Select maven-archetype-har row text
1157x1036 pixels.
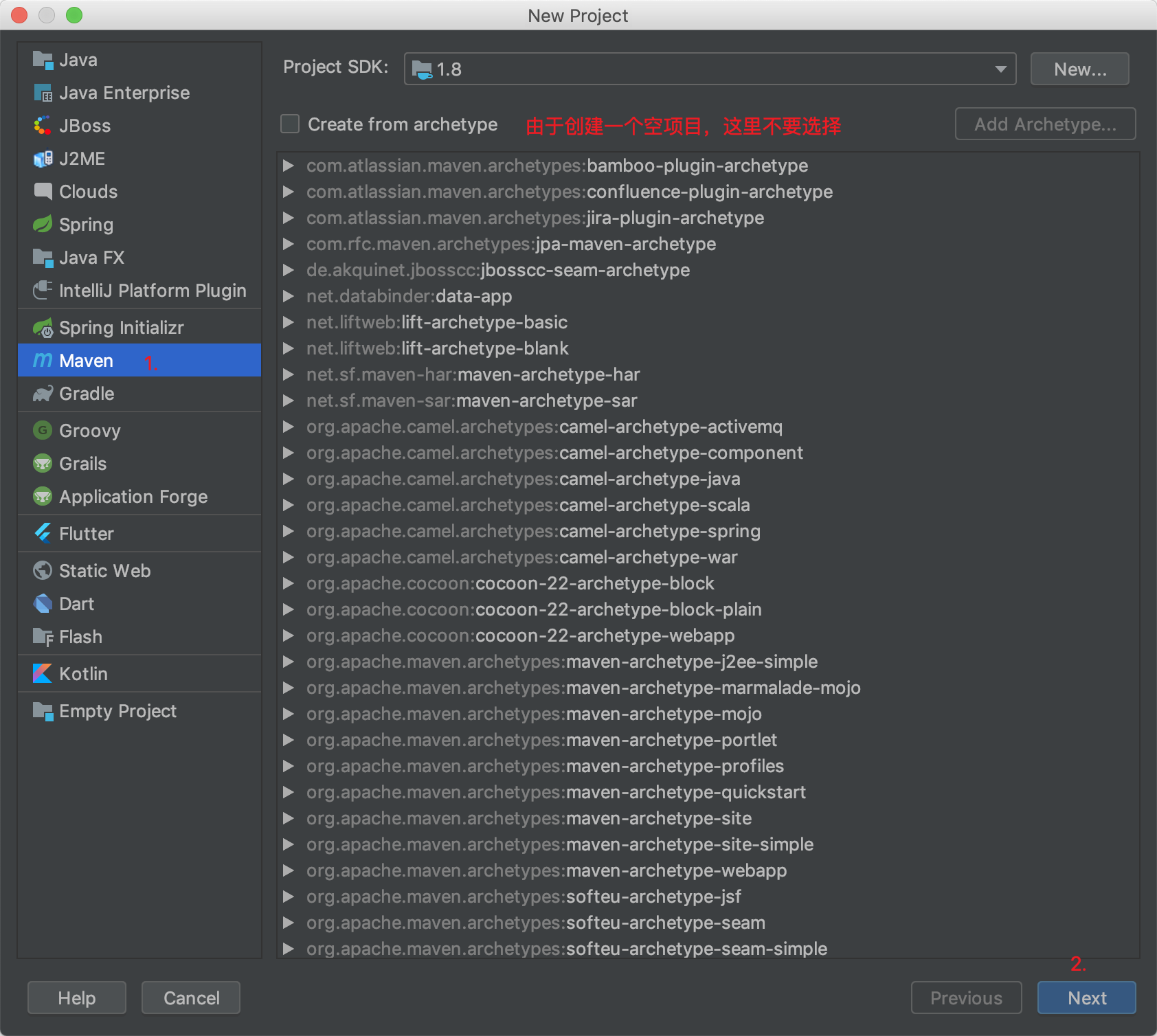point(473,374)
